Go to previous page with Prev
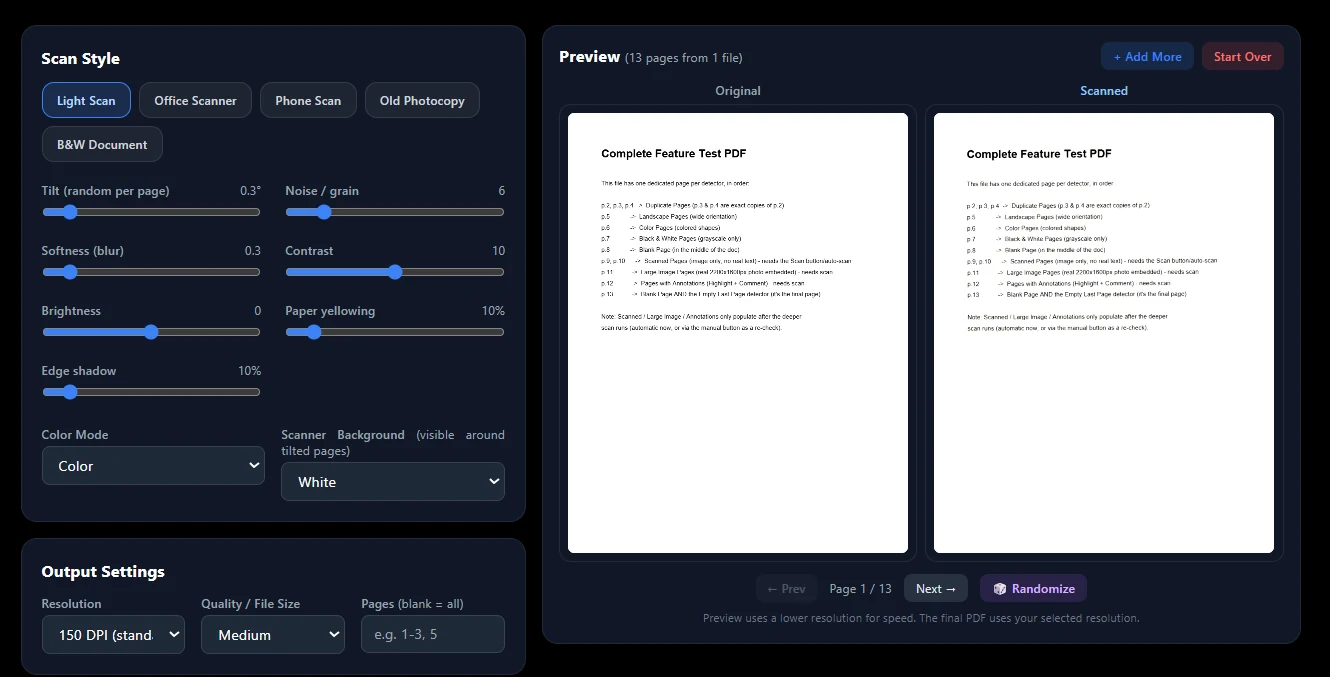Image resolution: width=1330 pixels, height=677 pixels. coord(786,589)
